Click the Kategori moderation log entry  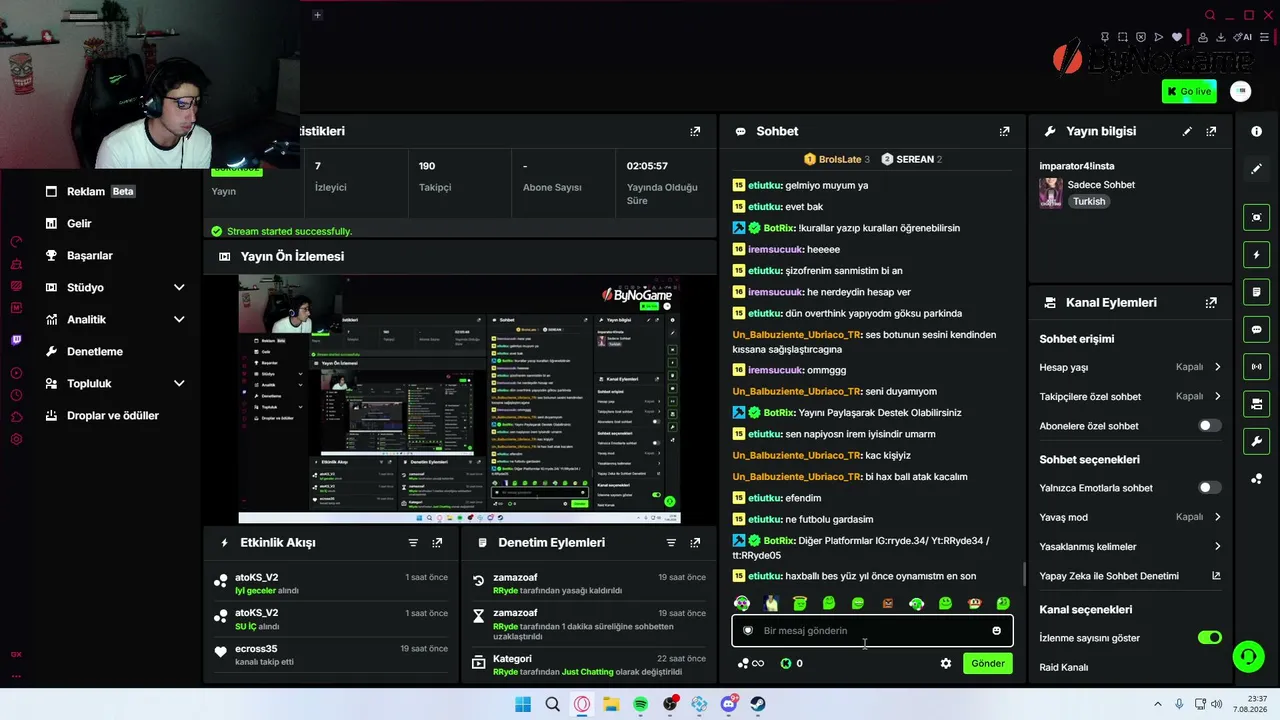coord(590,665)
